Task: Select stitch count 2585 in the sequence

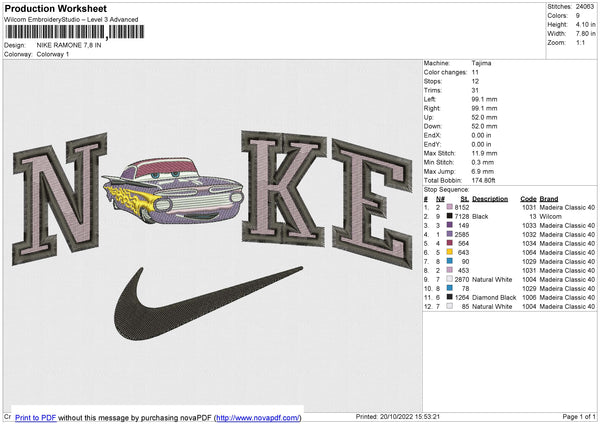Action: (462, 234)
